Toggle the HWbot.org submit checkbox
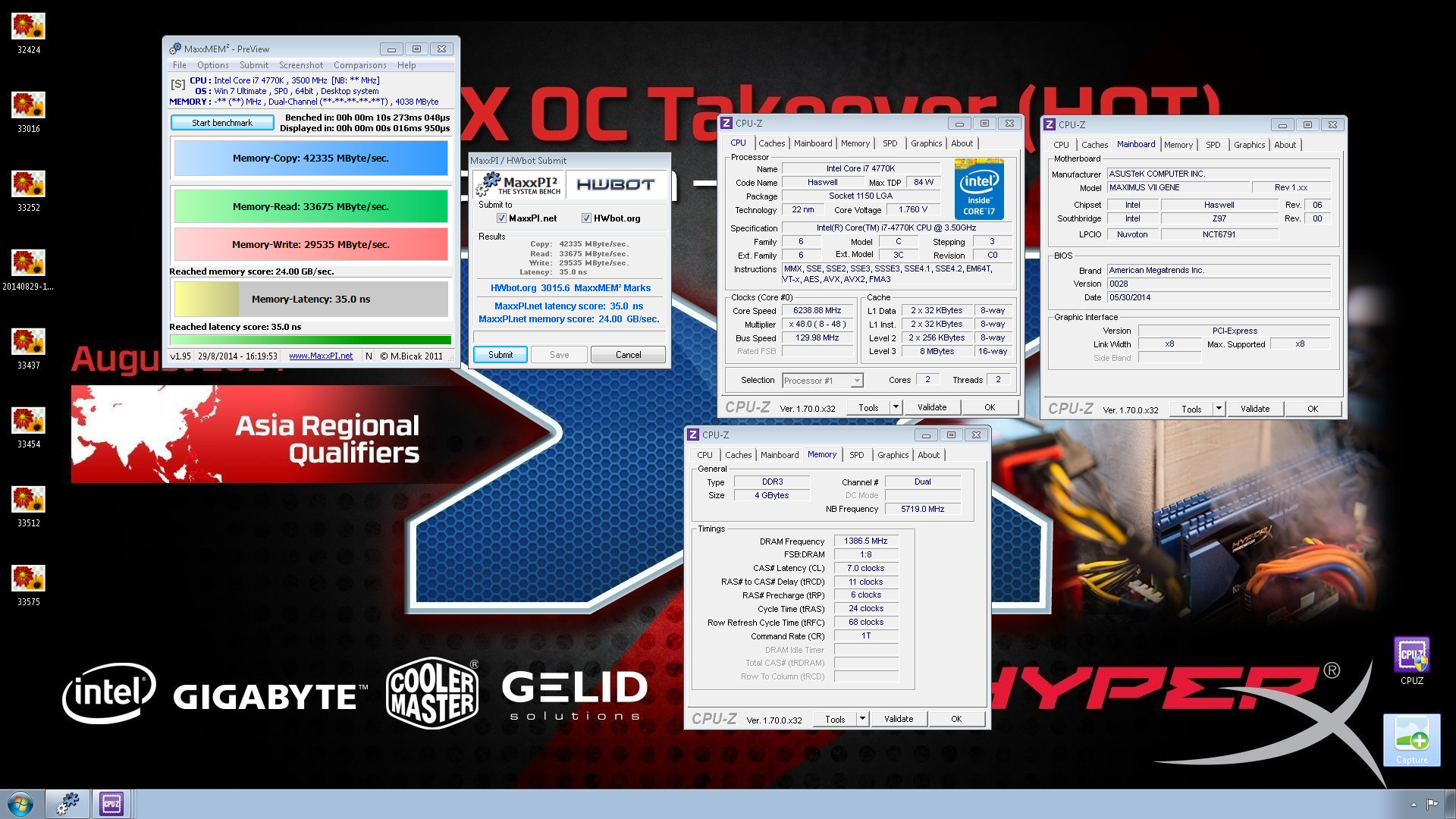This screenshot has width=1456, height=819. tap(586, 218)
